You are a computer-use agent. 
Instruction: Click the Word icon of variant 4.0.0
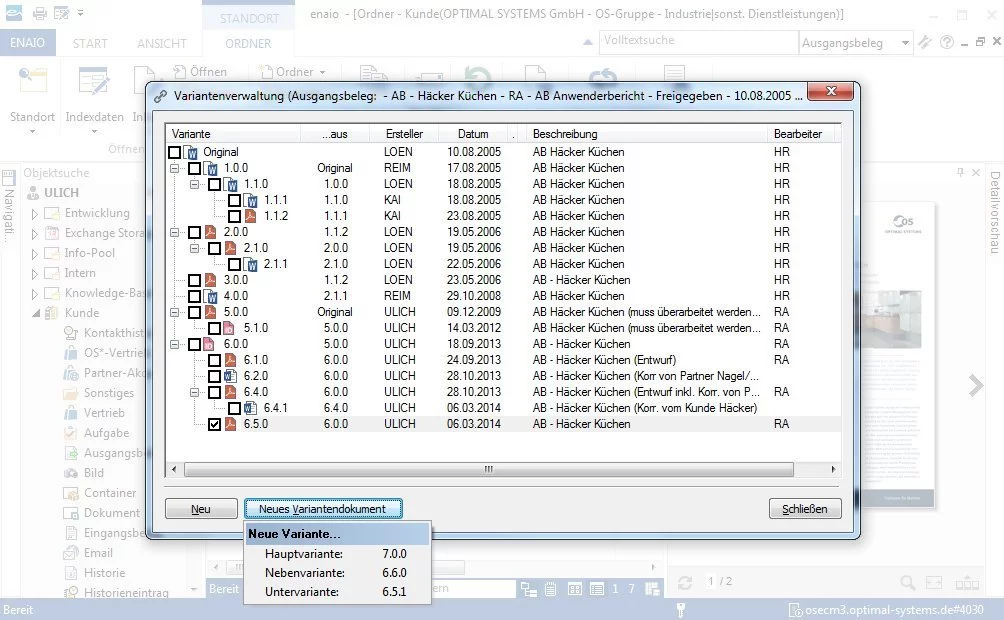click(x=211, y=297)
